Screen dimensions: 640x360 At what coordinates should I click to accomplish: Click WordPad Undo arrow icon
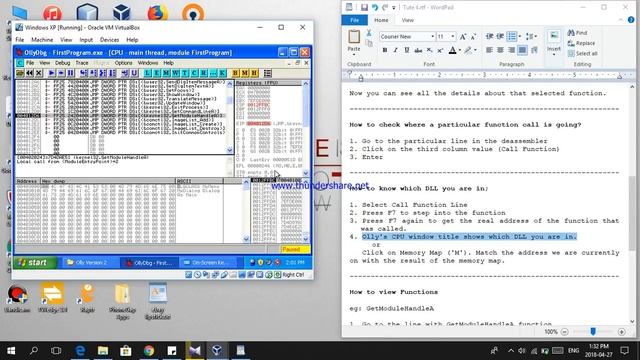pyautogui.click(x=375, y=7)
